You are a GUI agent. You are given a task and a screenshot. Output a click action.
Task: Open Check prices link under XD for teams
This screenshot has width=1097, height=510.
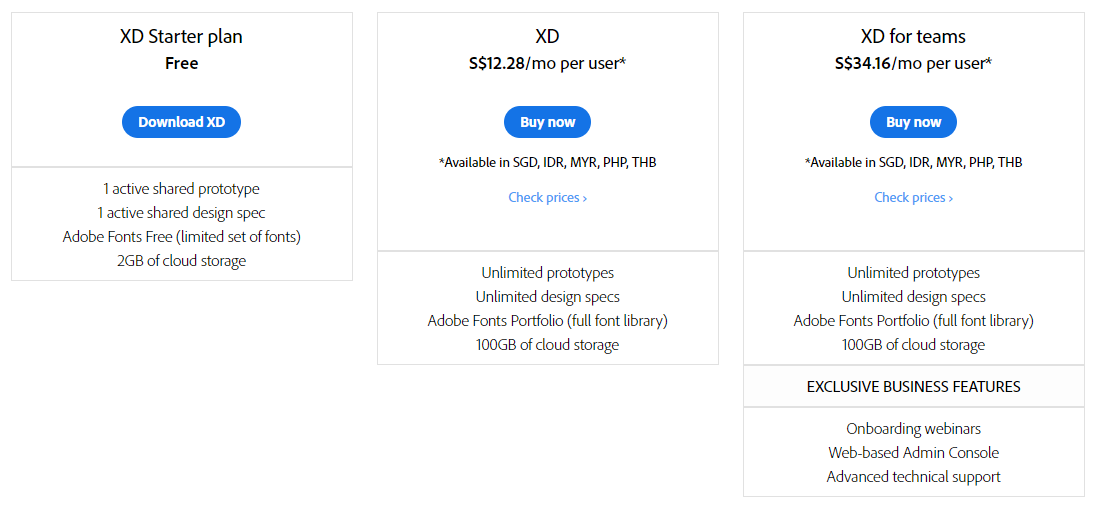[x=913, y=198]
